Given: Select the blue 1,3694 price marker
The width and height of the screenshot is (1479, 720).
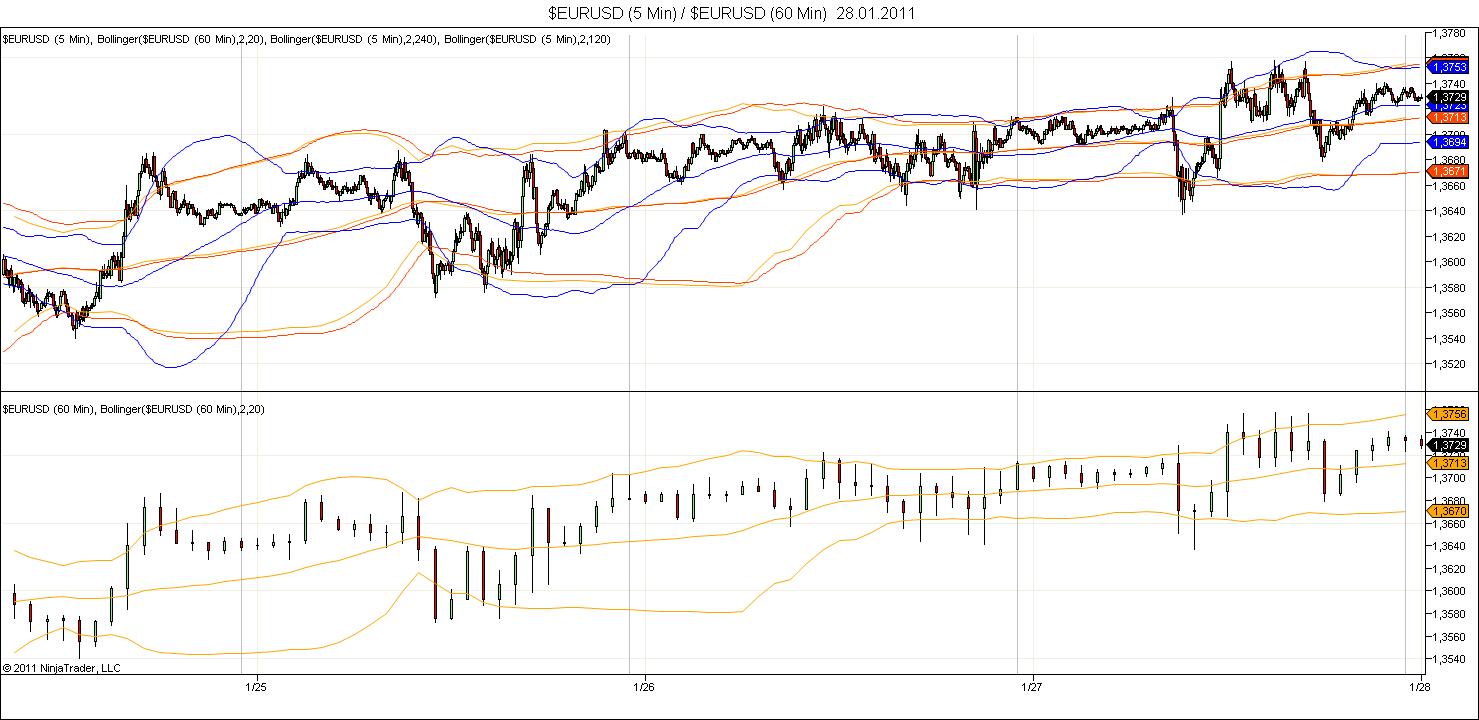Looking at the screenshot, I should [x=1449, y=143].
